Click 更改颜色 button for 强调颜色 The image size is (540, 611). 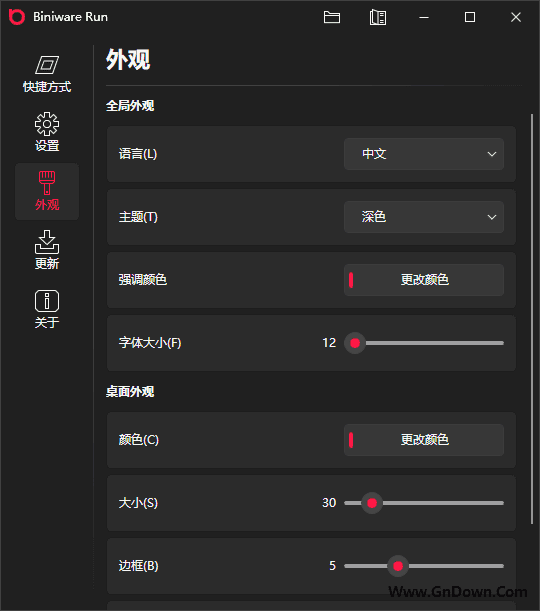[424, 280]
